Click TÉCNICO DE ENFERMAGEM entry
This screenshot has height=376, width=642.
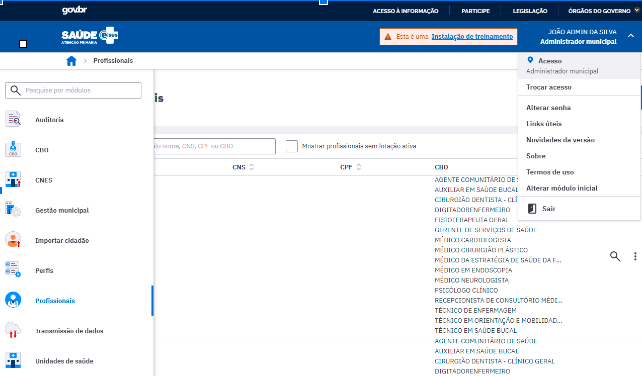pos(475,310)
